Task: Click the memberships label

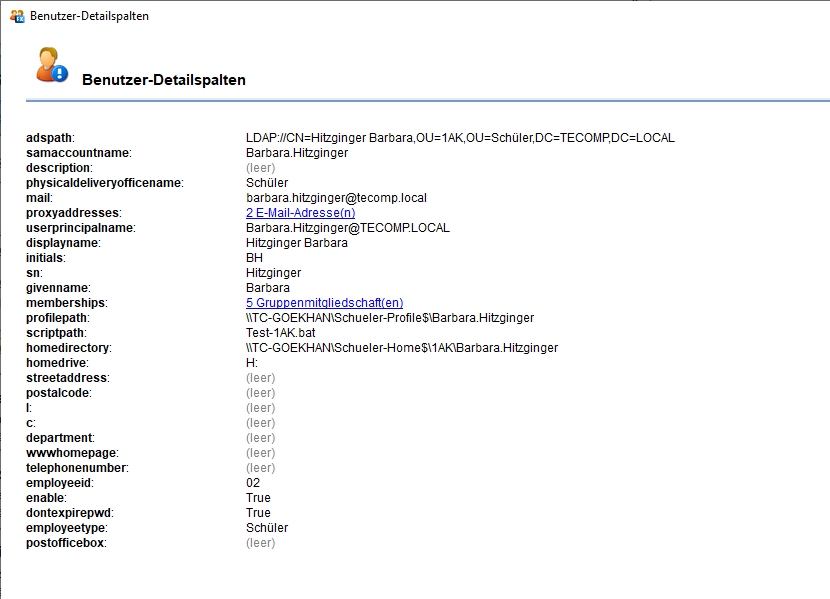Action: (x=67, y=303)
